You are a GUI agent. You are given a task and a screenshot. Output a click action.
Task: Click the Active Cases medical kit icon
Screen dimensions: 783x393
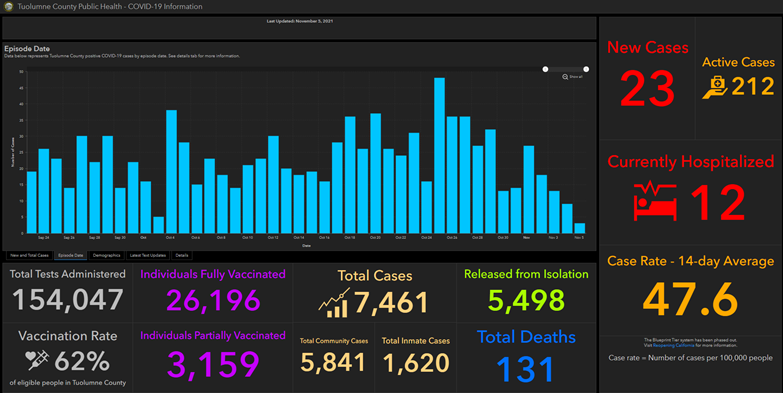click(715, 87)
